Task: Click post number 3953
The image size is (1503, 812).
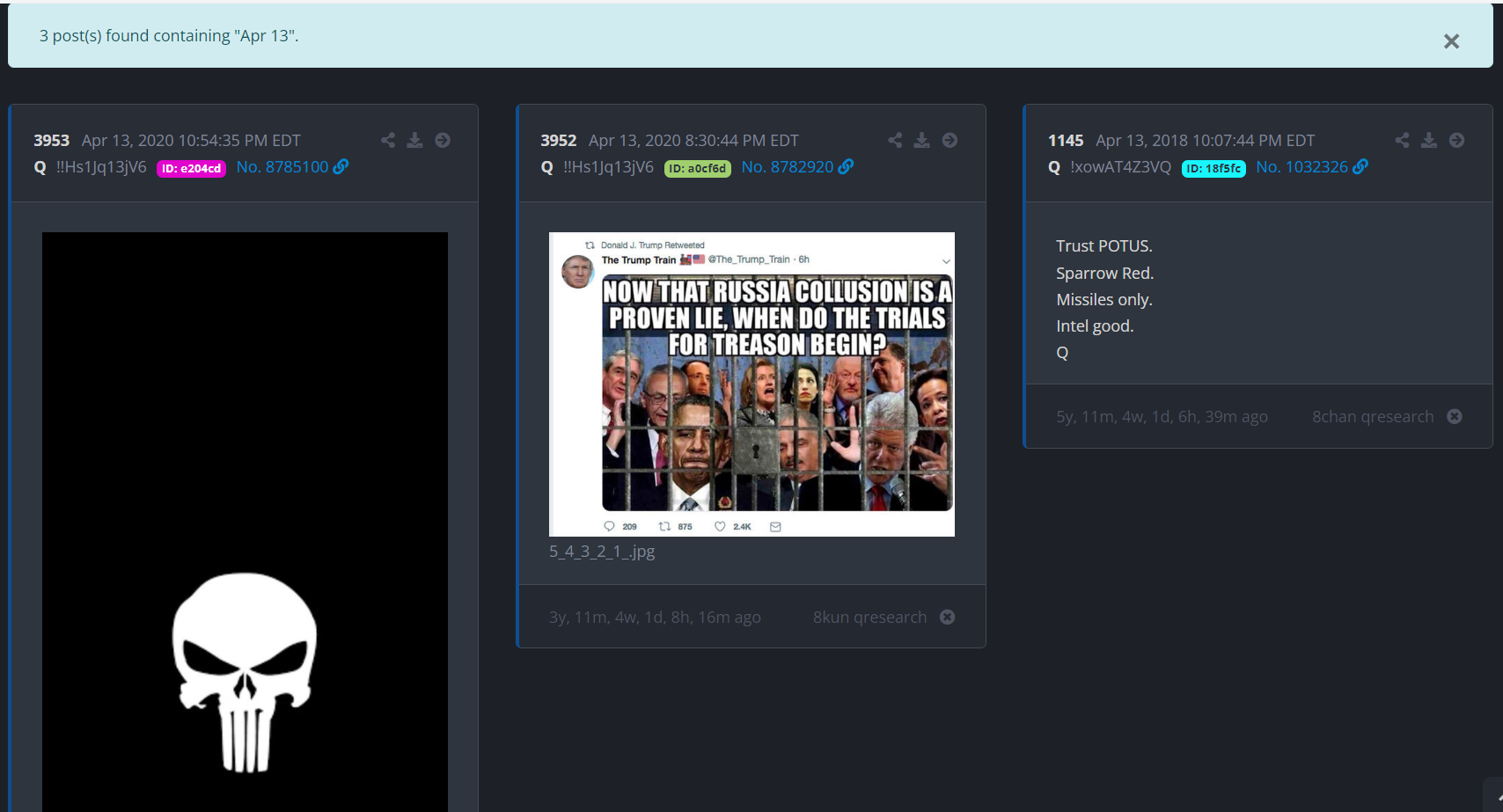Action: 51,140
